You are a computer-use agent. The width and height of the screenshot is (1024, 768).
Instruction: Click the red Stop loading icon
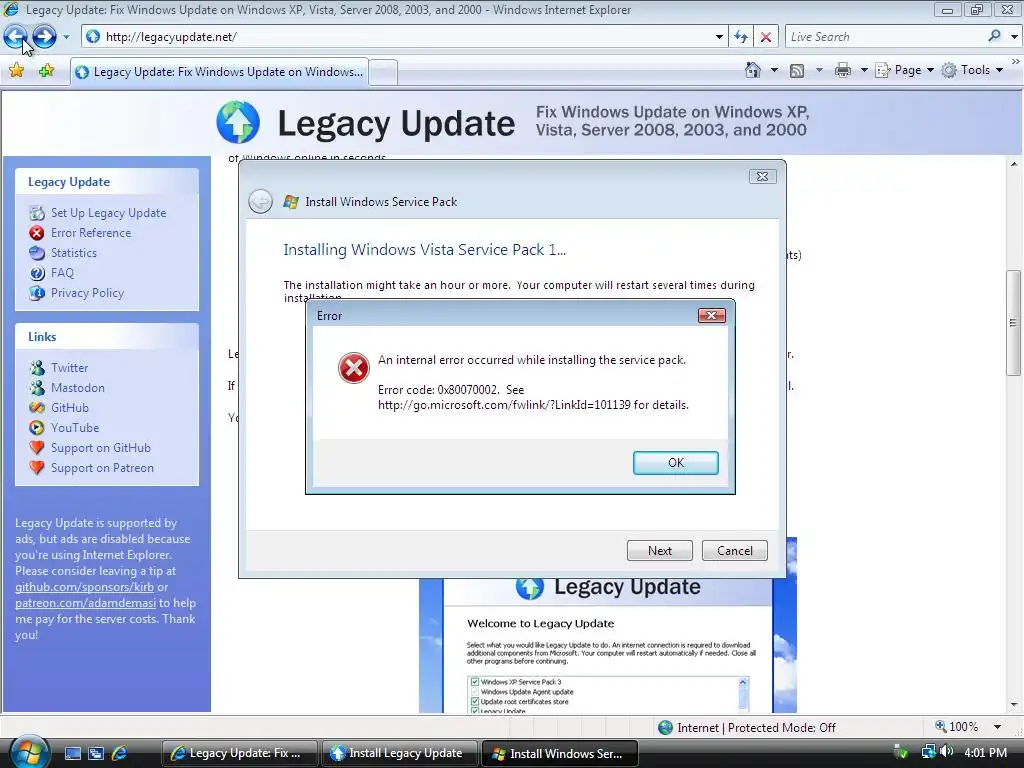(x=766, y=37)
